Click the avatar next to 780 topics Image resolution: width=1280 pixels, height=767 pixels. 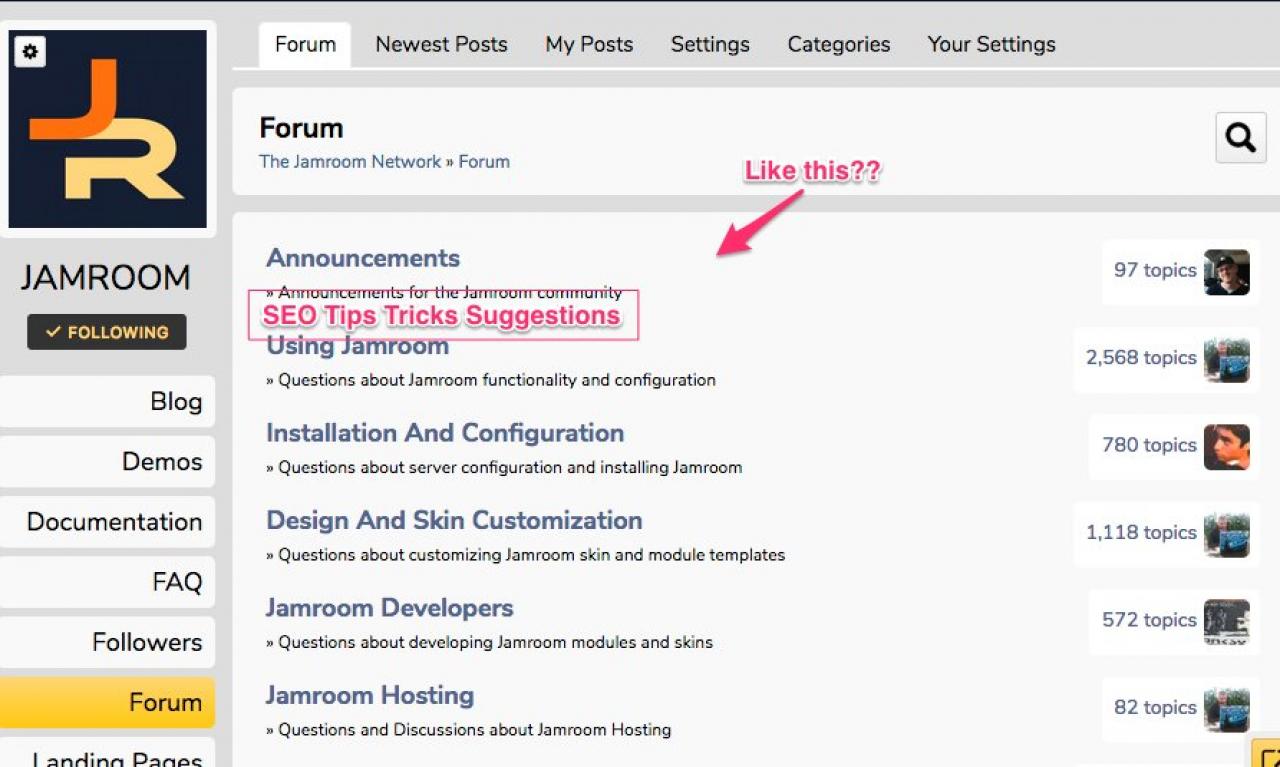point(1226,446)
